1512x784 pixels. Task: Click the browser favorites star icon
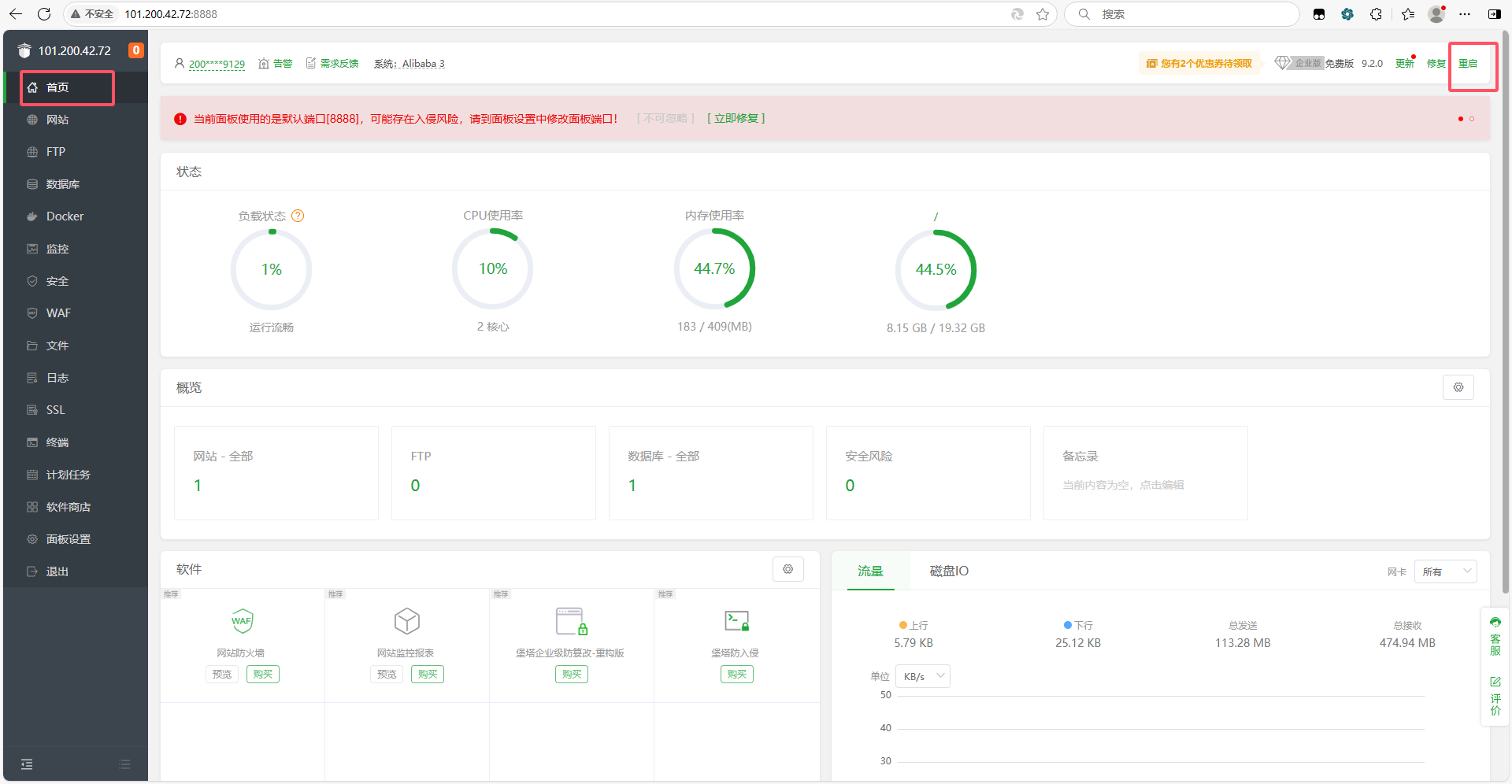point(1043,14)
